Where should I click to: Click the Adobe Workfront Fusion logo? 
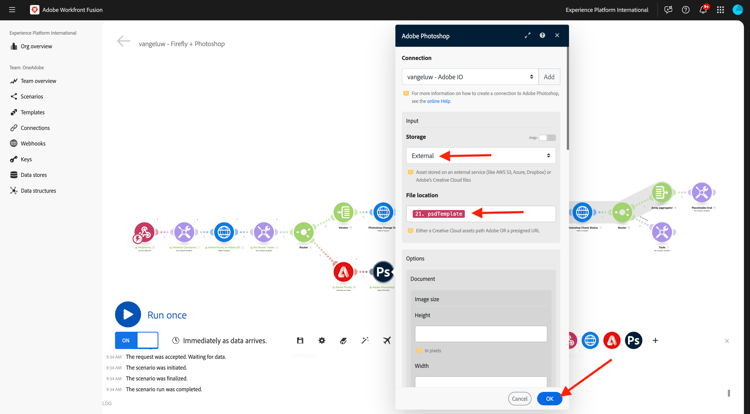(34, 10)
